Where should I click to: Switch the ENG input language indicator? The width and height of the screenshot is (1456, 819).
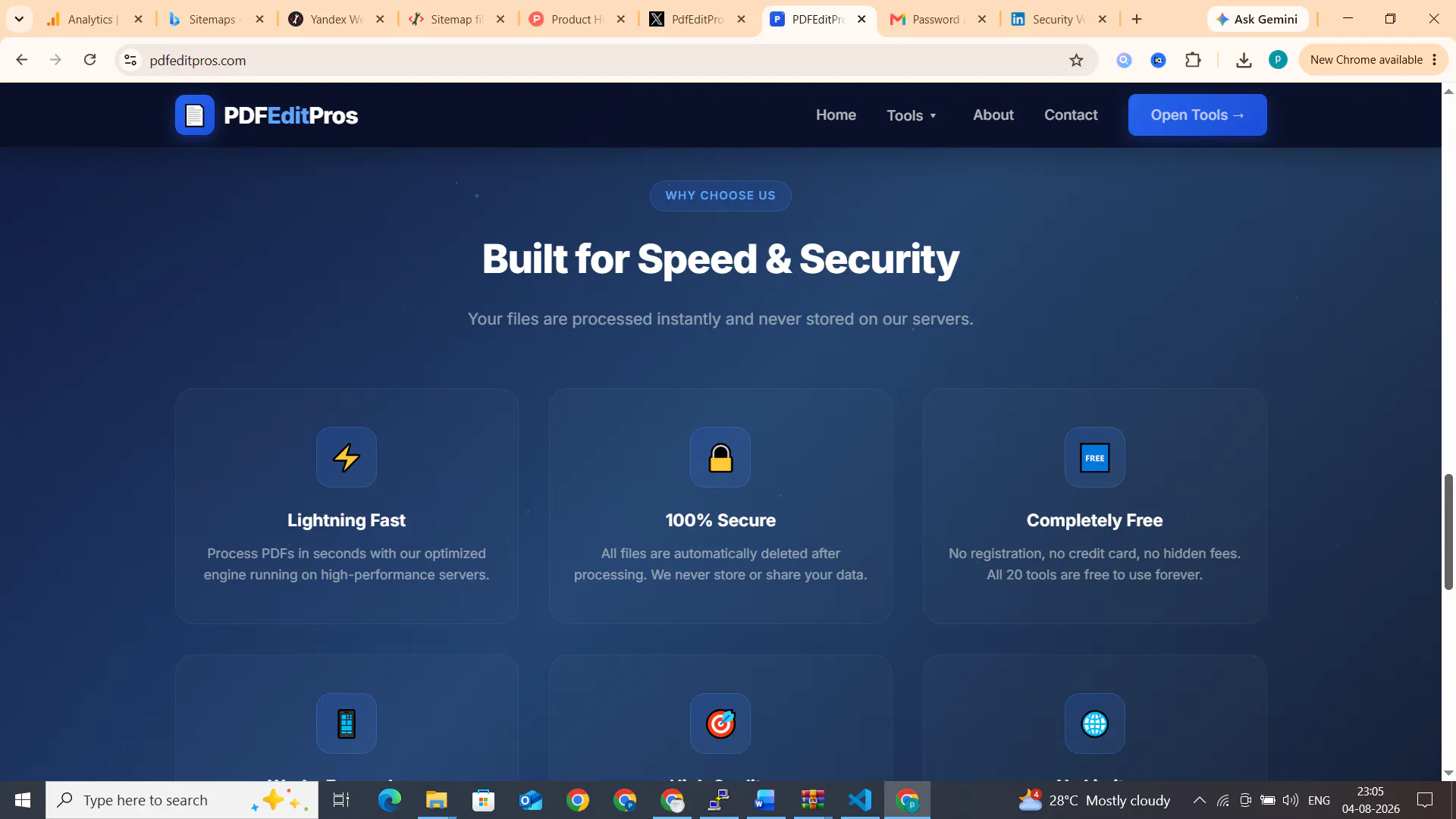[x=1319, y=800]
